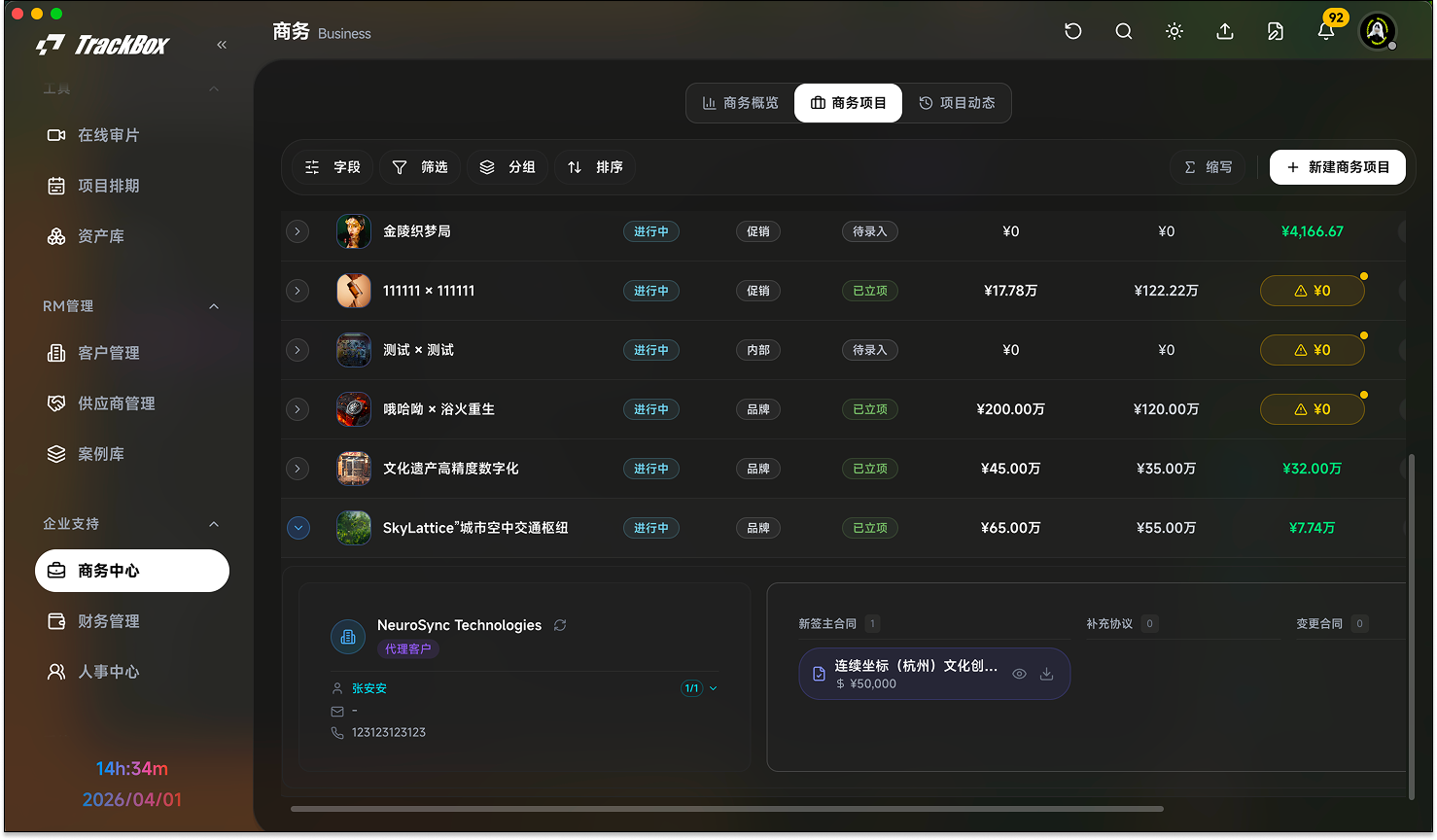This screenshot has height=840, width=1437.
Task: Download the 连续坐标 contract file
Action: 1047,674
